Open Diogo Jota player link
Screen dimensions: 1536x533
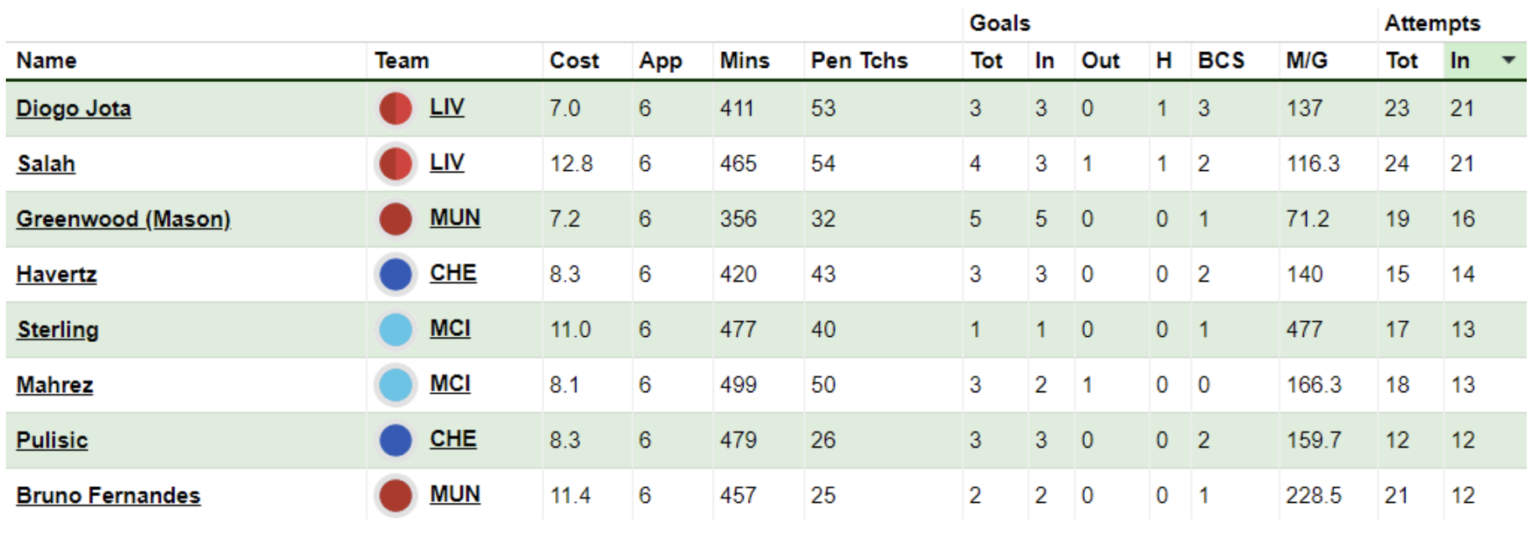coord(73,108)
